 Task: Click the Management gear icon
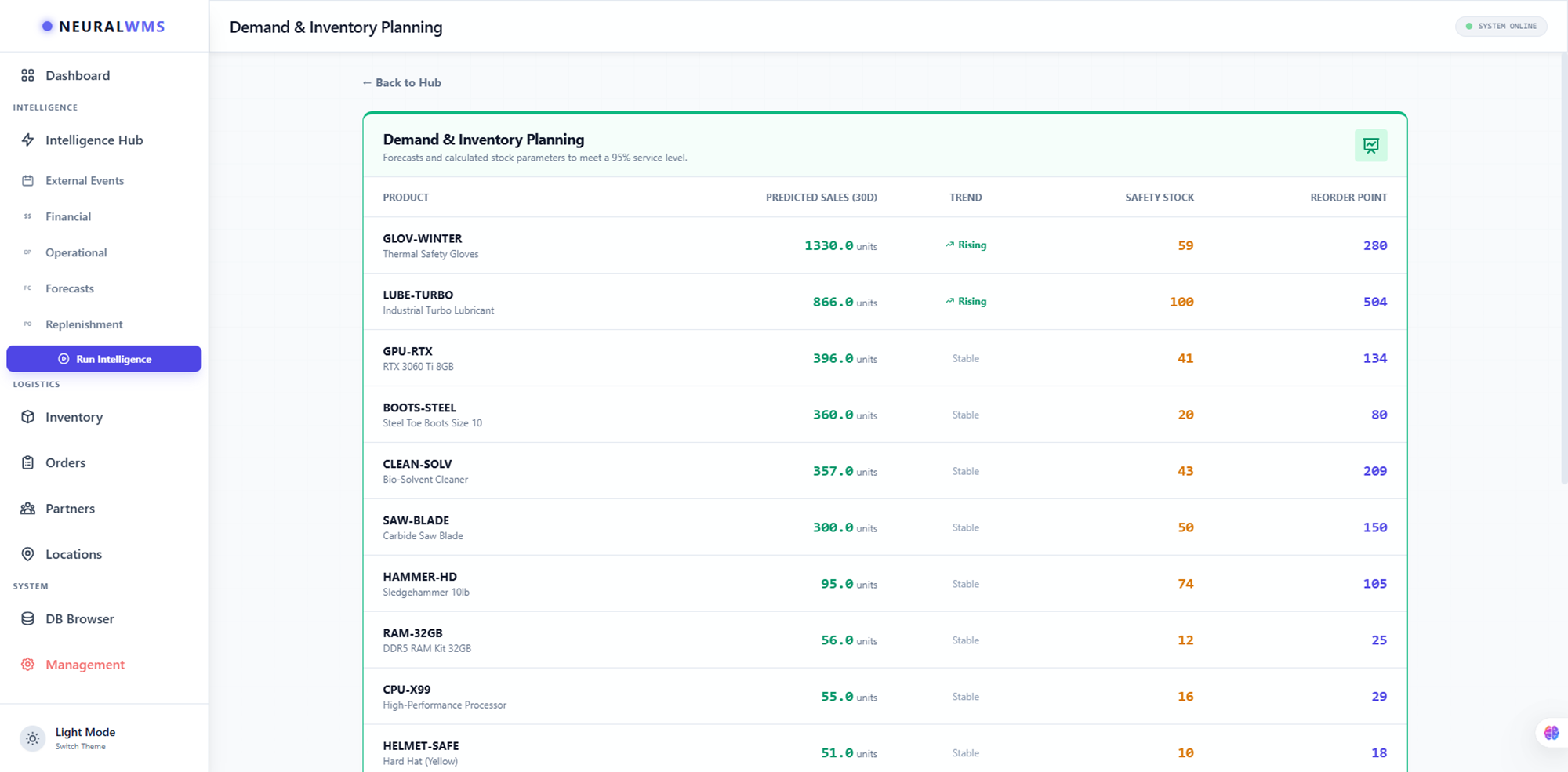(x=28, y=664)
